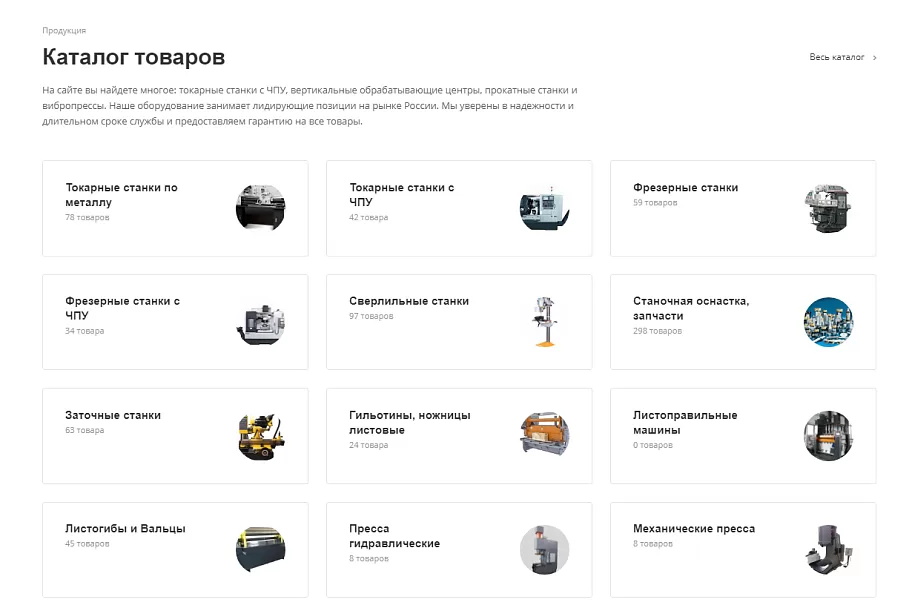Screen dimensions: 912x608
Task: Click the CNC milling machine image
Action: tap(261, 322)
